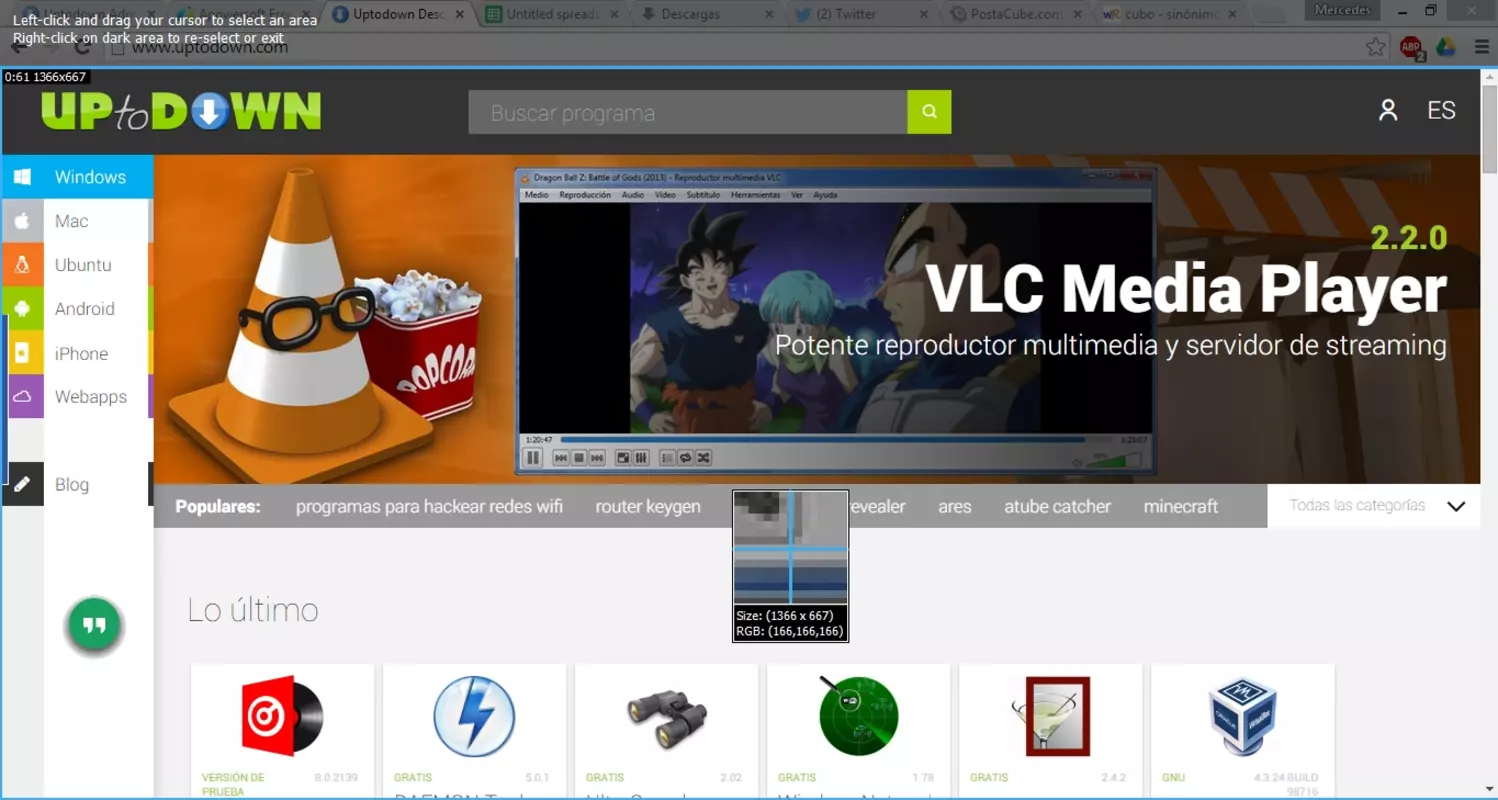Click the Buscar programa search field
The width and height of the screenshot is (1498, 800).
688,112
